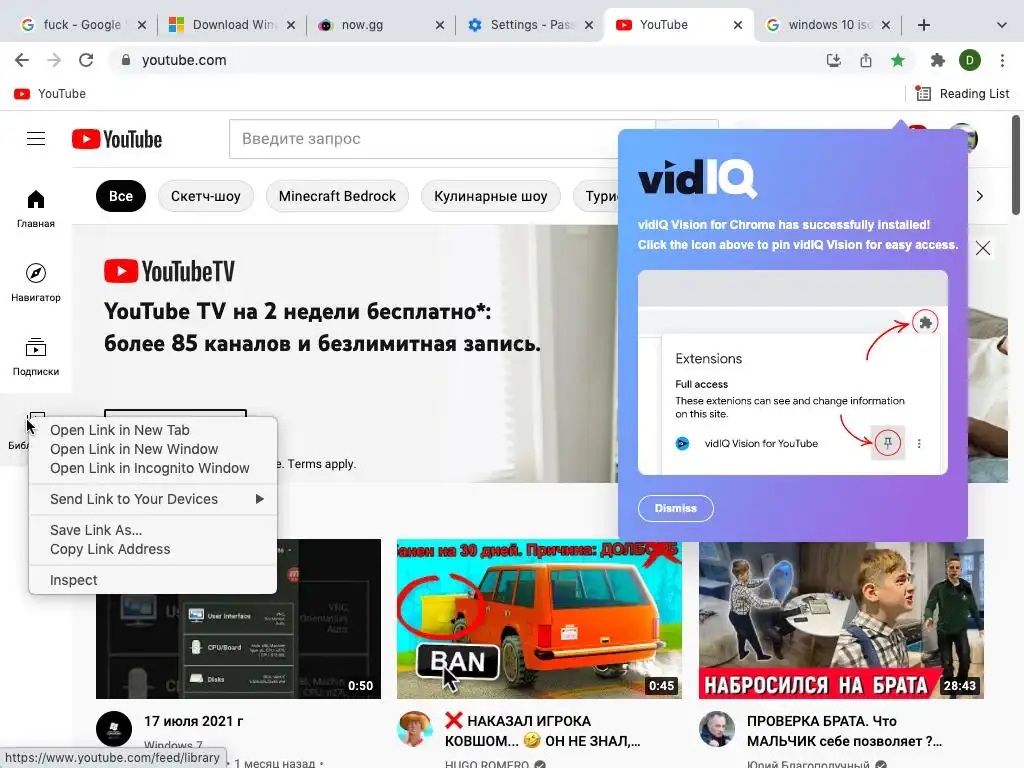Open Главная home in sidebar

pyautogui.click(x=36, y=208)
